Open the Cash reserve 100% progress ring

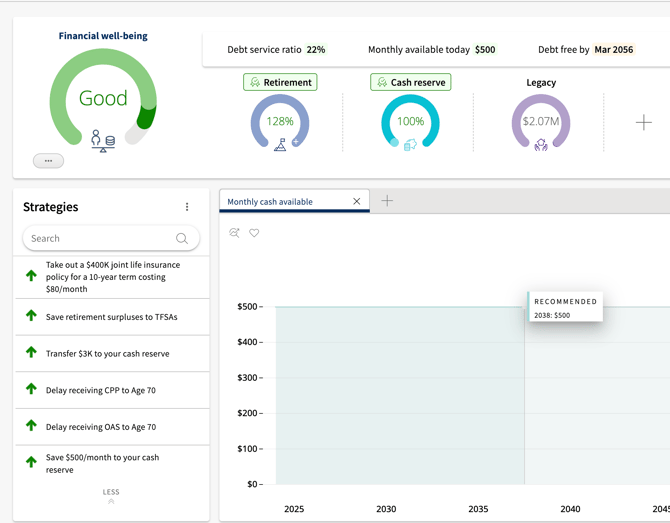click(410, 121)
